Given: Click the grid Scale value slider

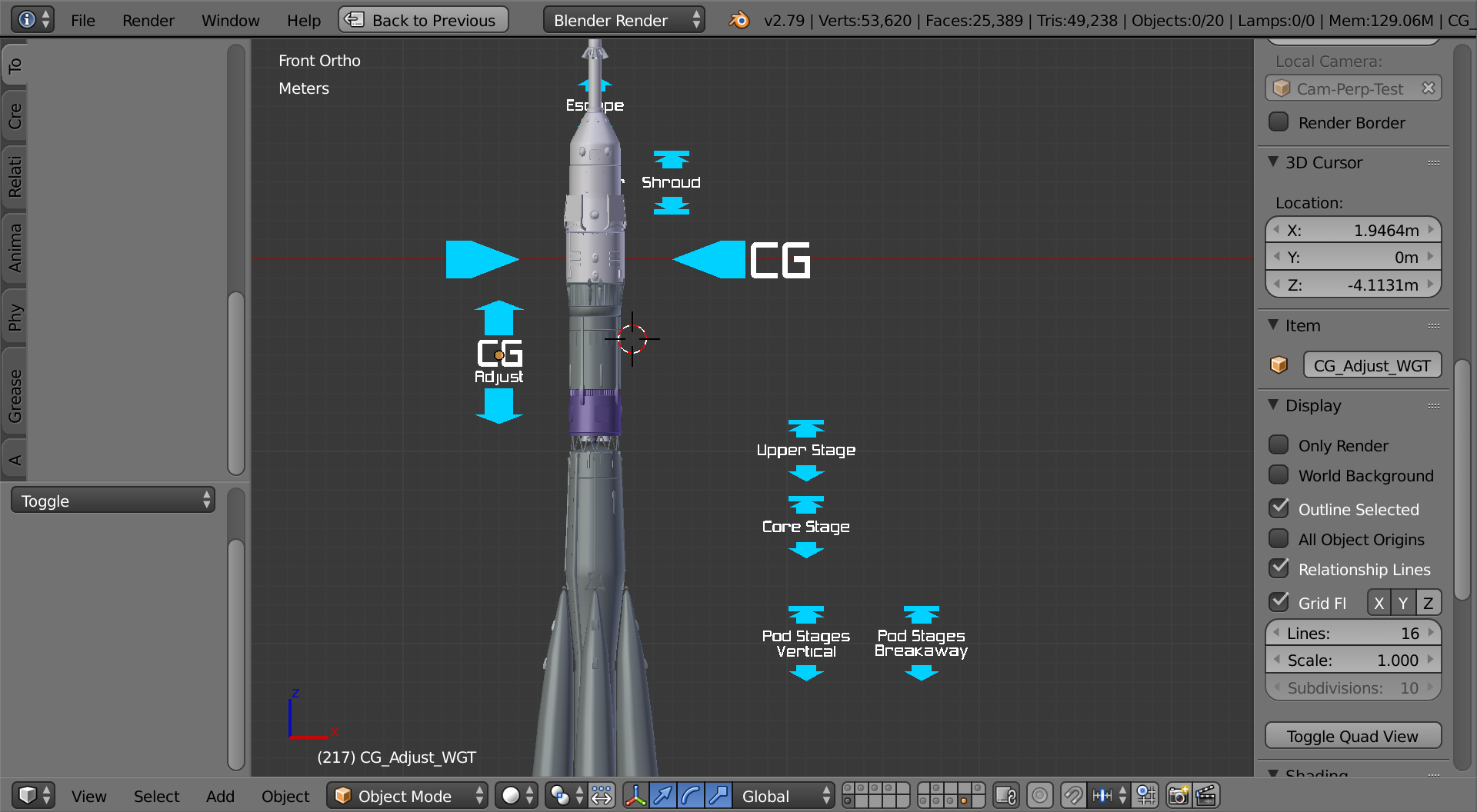Looking at the screenshot, I should pyautogui.click(x=1352, y=661).
